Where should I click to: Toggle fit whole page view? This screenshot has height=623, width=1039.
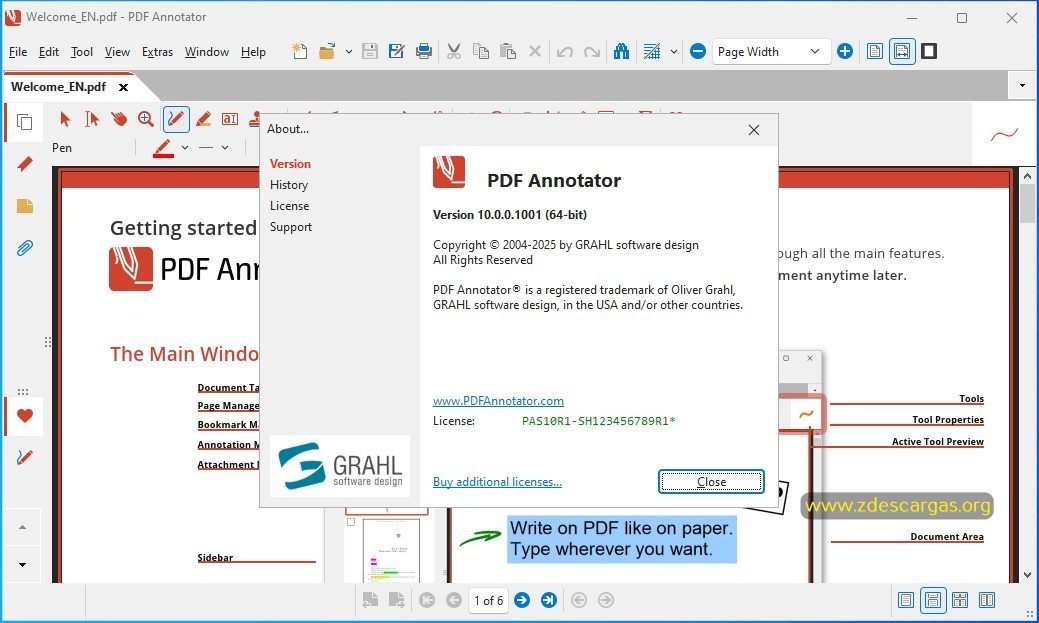coord(875,51)
